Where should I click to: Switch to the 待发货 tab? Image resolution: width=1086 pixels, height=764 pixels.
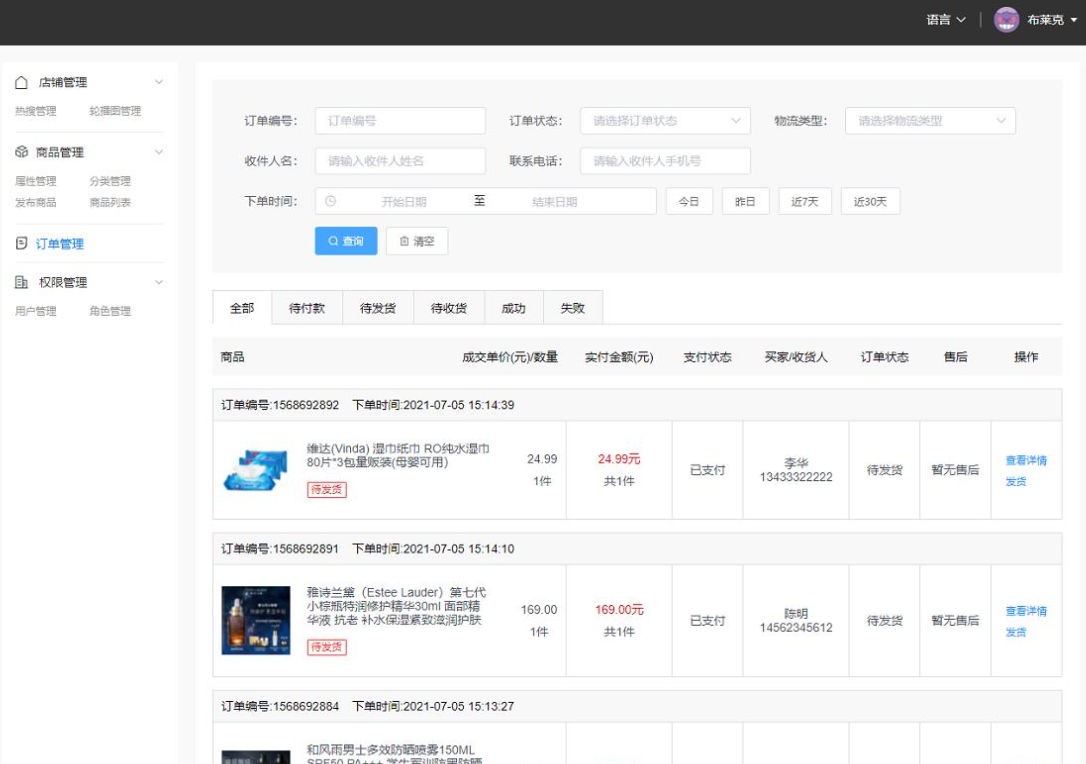(377, 308)
